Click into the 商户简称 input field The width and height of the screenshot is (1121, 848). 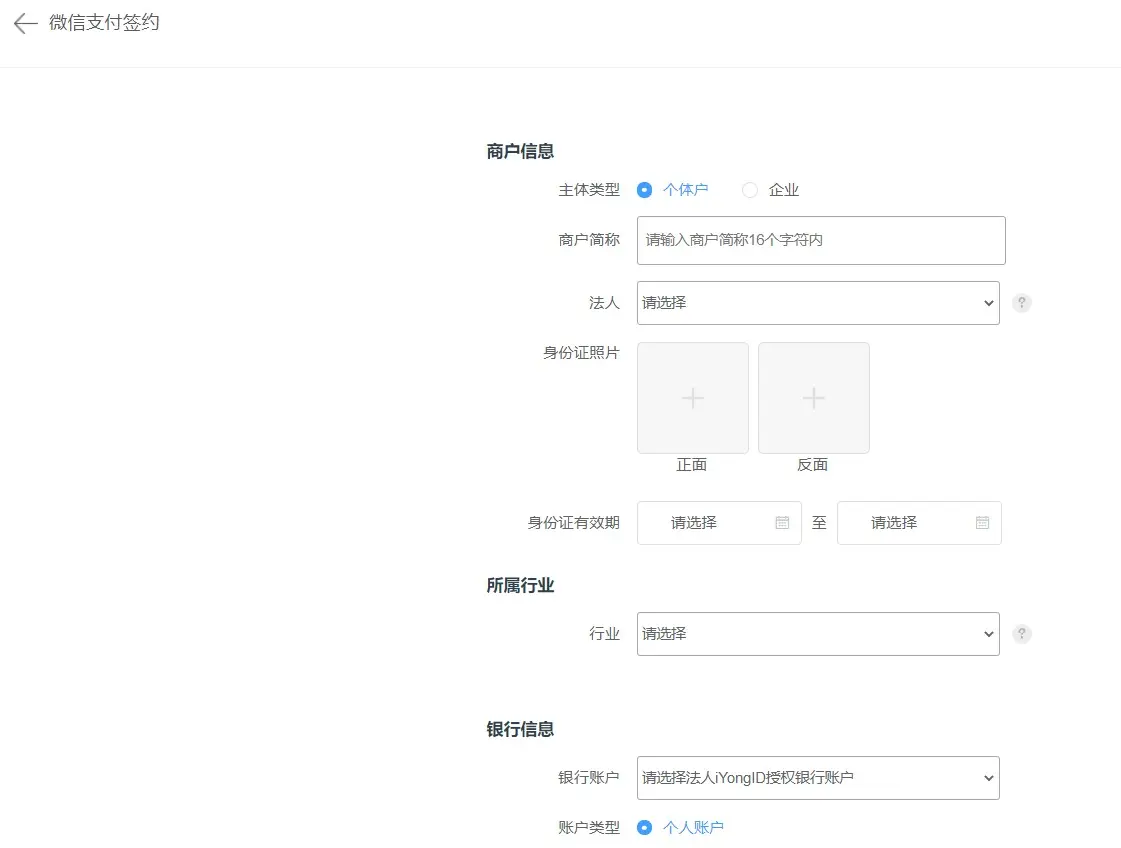pyautogui.click(x=820, y=241)
